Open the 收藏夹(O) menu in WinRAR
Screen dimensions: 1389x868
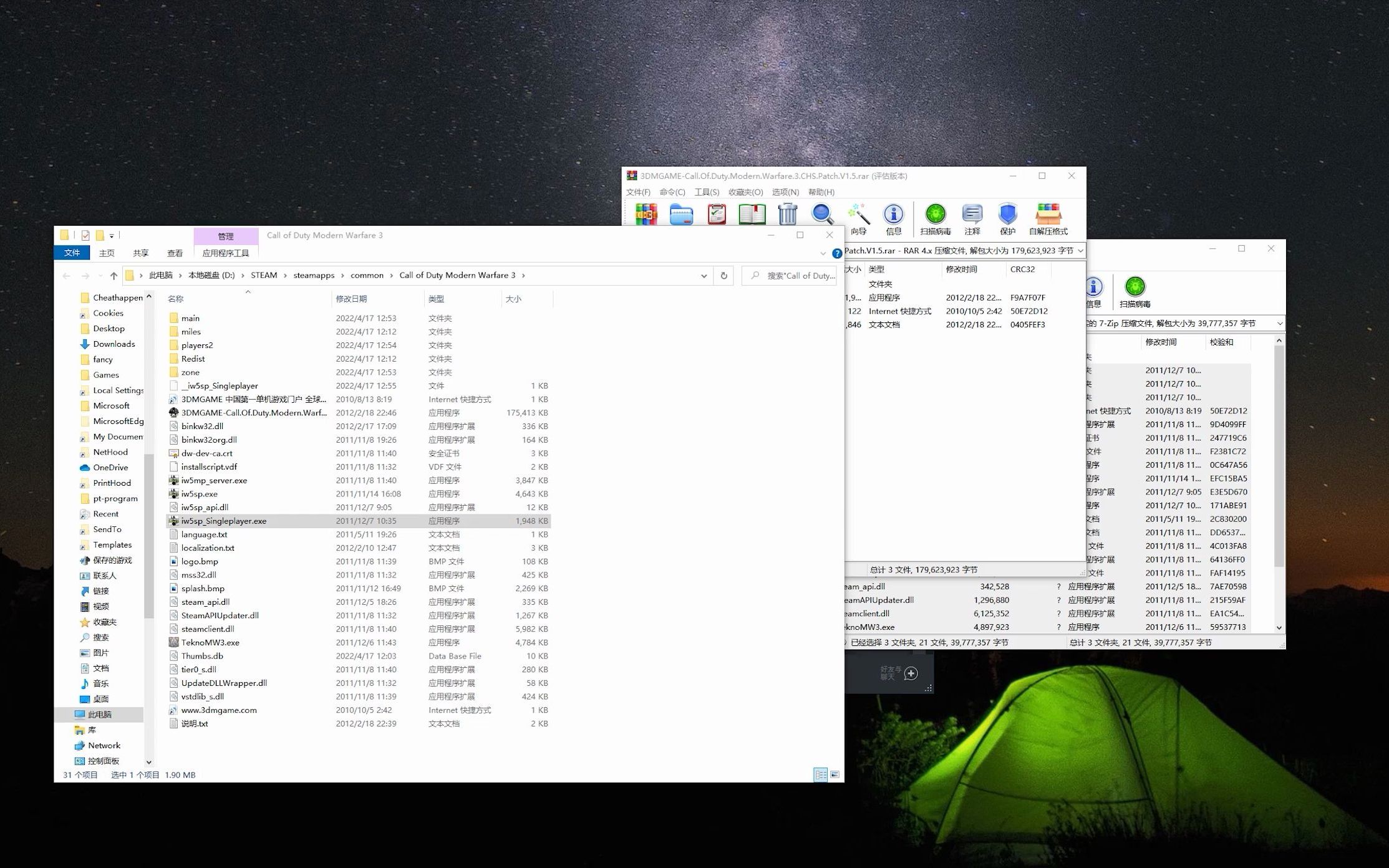click(x=745, y=192)
